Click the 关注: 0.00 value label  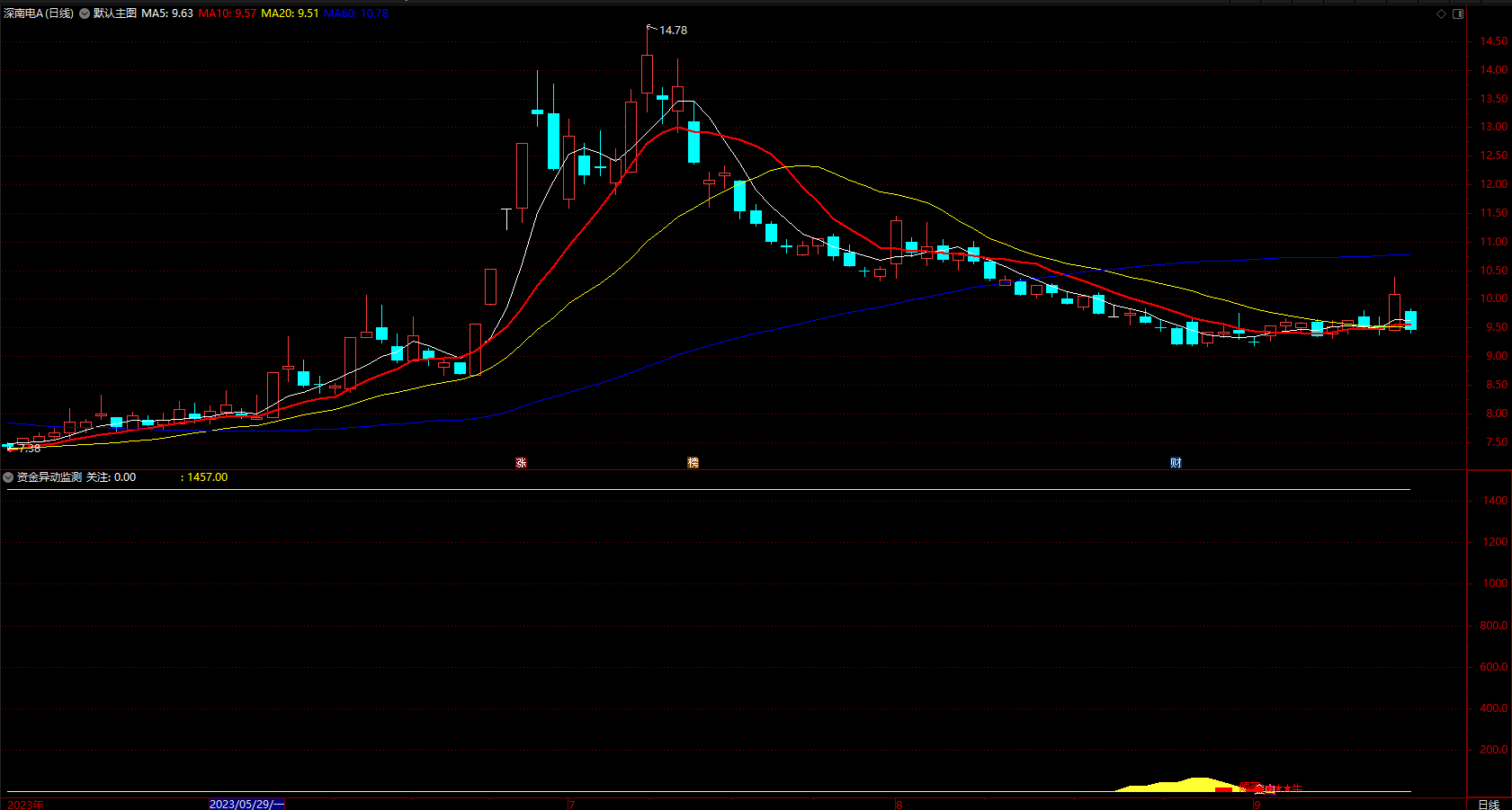point(112,477)
